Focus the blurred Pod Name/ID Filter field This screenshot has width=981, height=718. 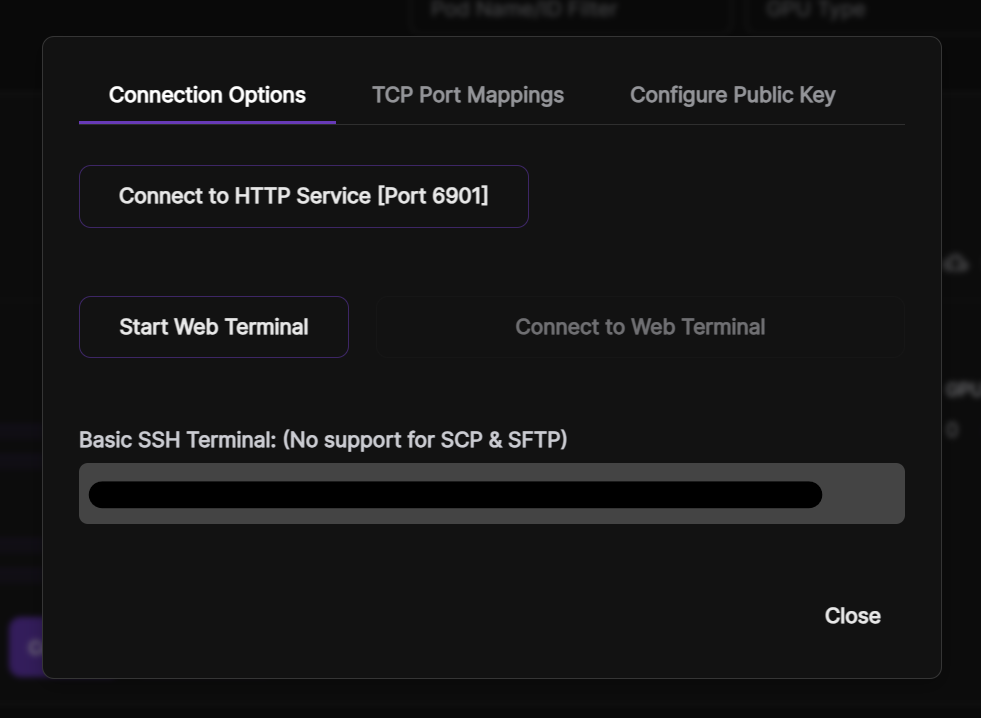pos(570,12)
